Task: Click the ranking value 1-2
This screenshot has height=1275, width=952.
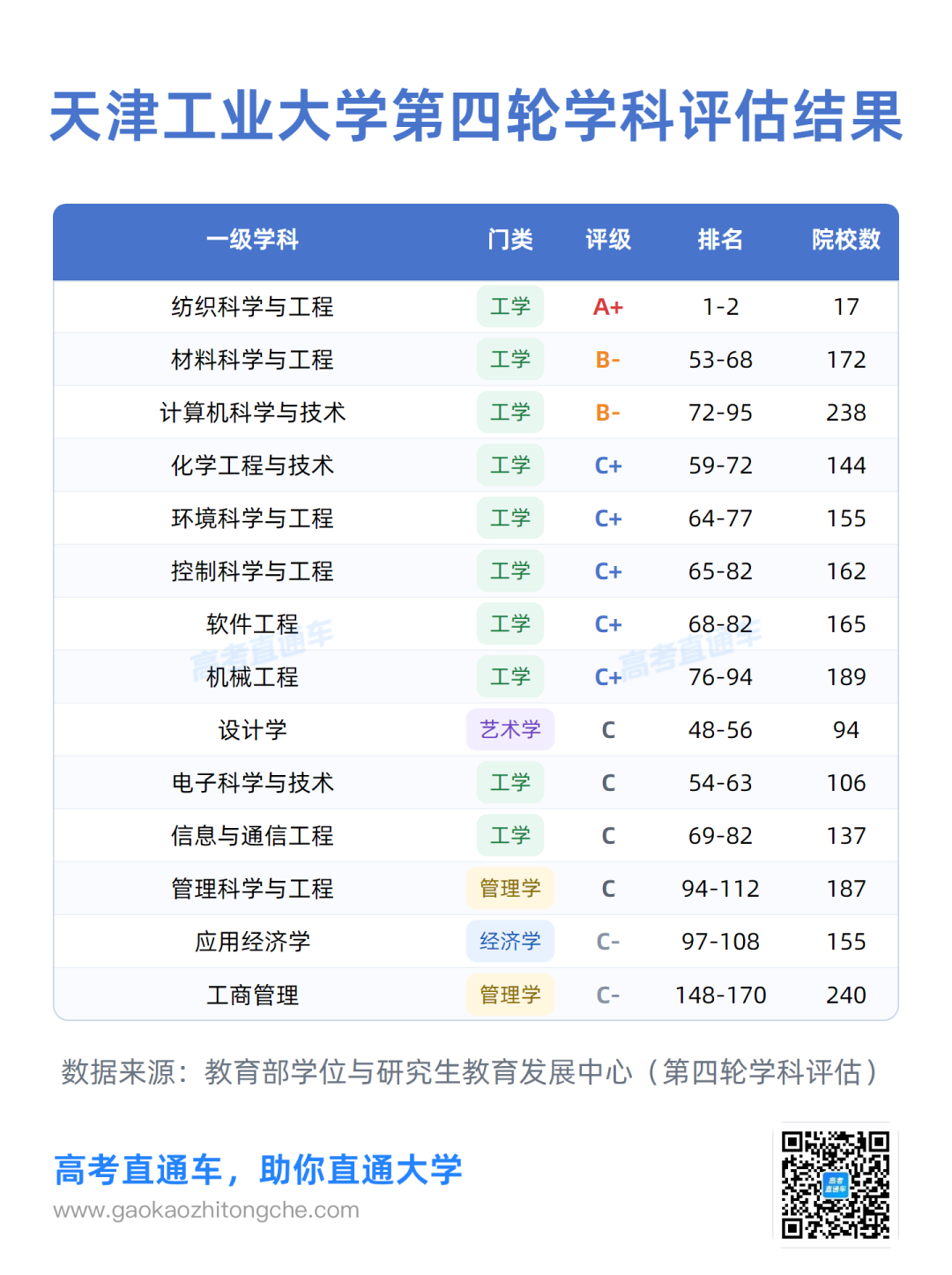Action: [721, 307]
